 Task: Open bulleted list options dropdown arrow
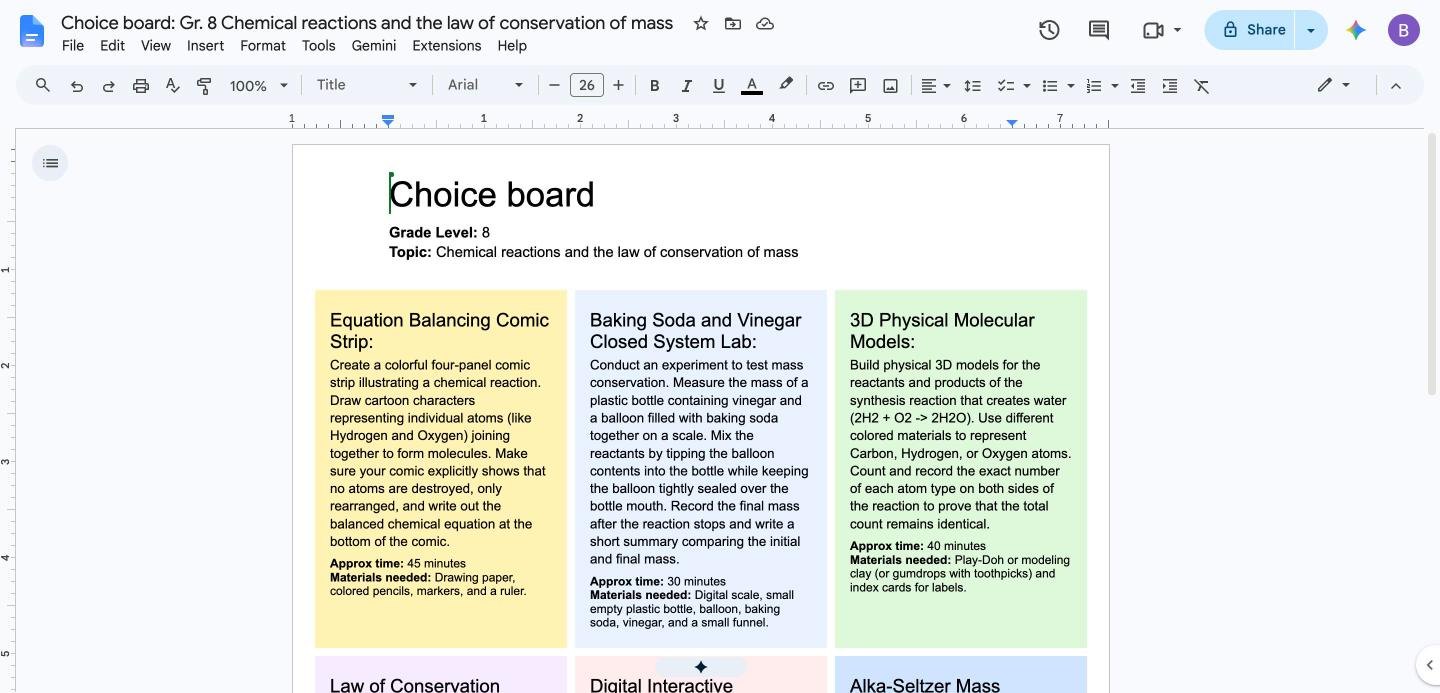click(1070, 86)
